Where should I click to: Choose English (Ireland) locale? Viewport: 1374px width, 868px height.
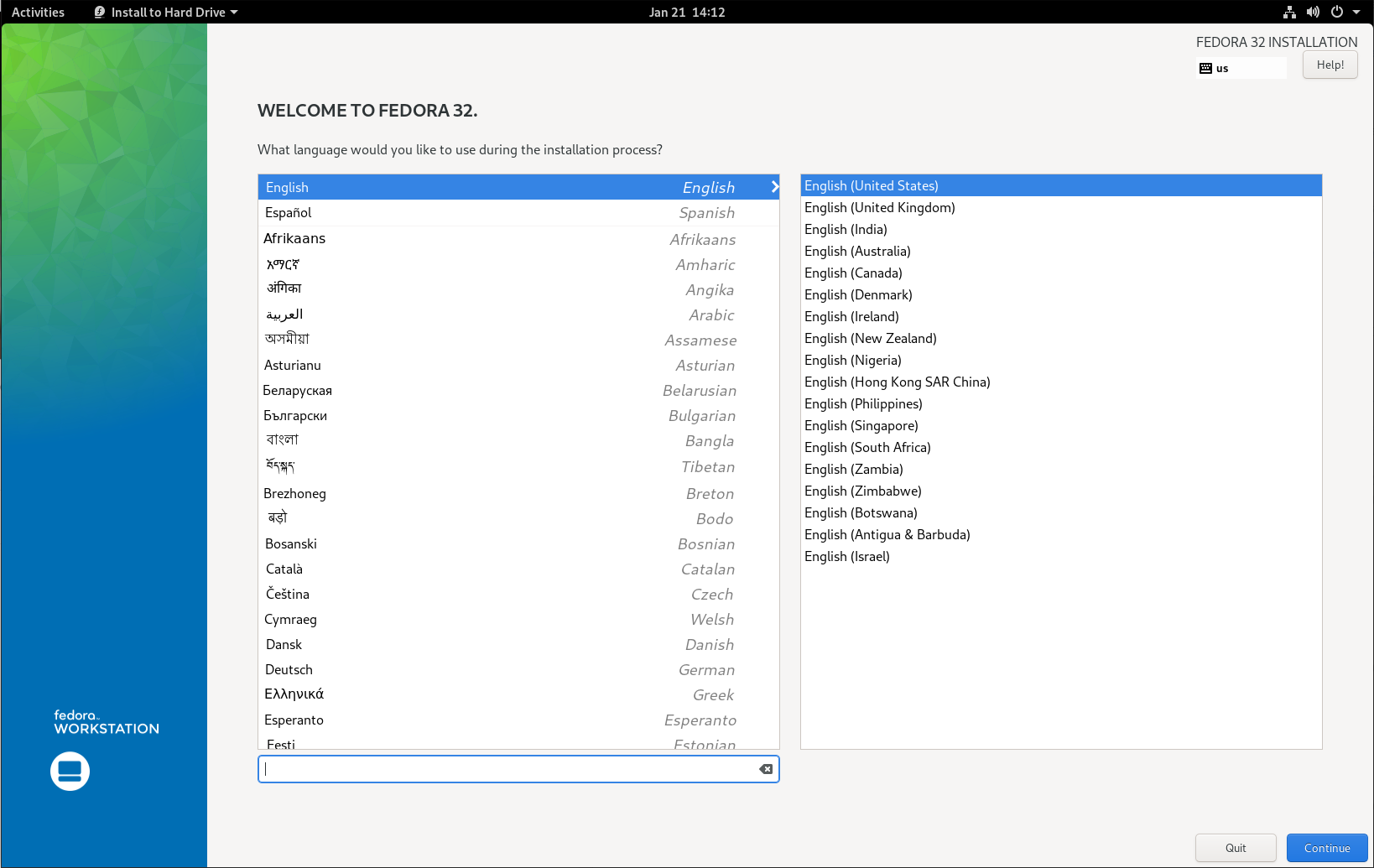[x=1061, y=316]
